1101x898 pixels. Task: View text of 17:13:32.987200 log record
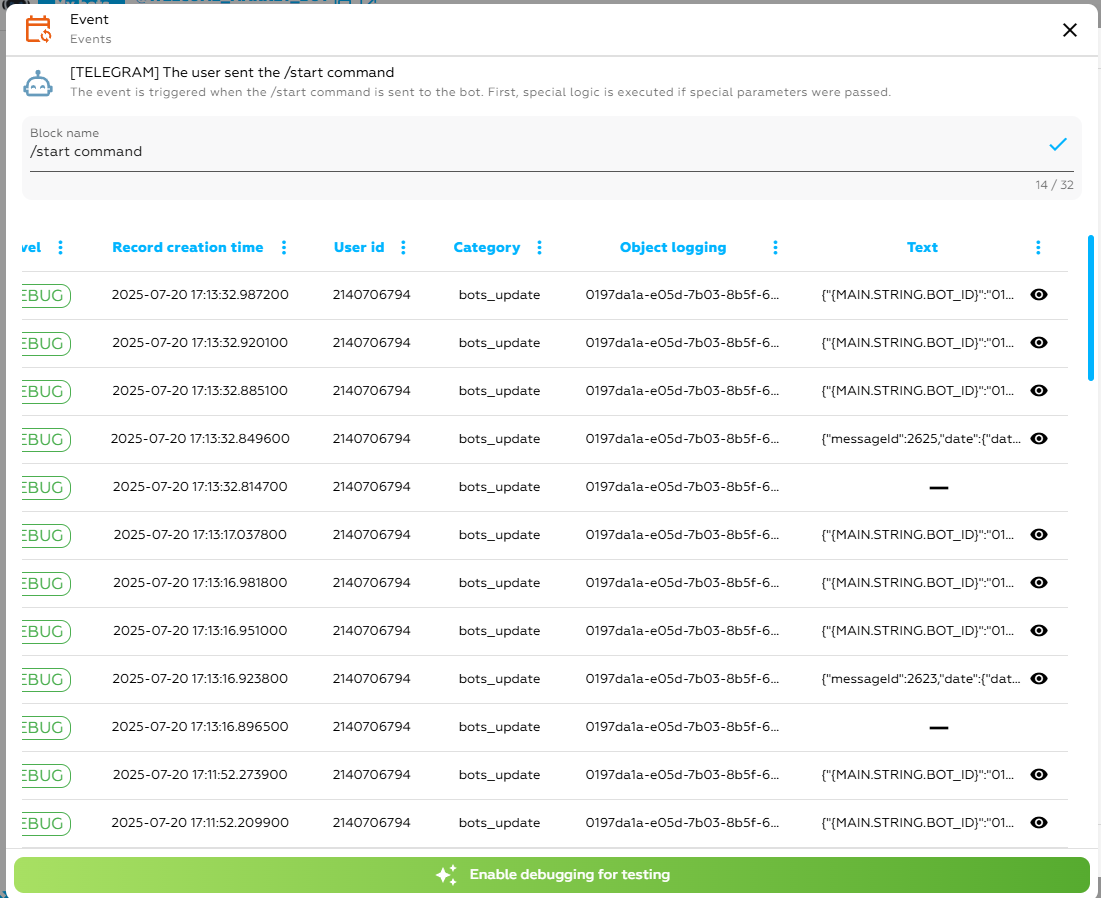(1039, 295)
